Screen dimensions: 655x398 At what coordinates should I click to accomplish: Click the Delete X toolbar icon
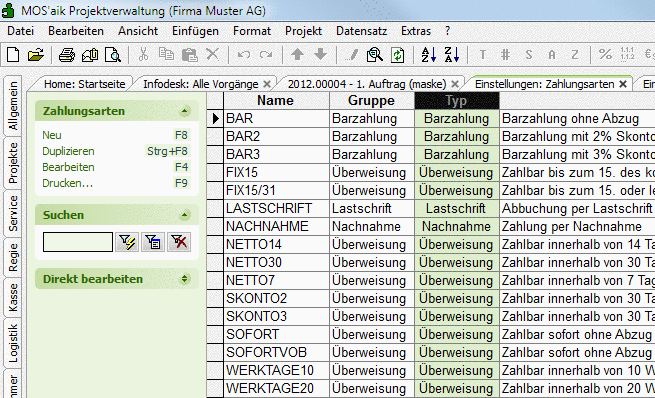(213, 54)
